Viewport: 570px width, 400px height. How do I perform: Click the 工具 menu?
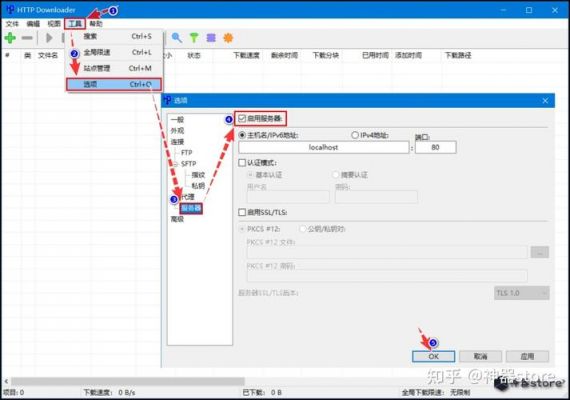75,24
